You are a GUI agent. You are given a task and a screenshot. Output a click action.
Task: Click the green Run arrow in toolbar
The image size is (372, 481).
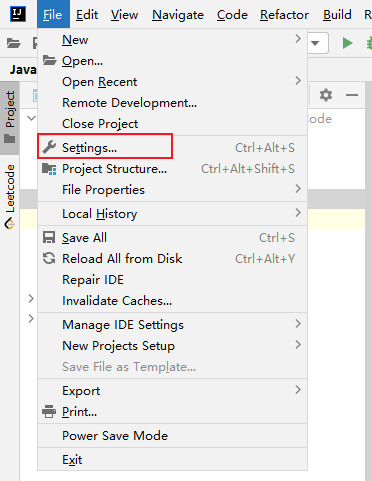click(347, 43)
